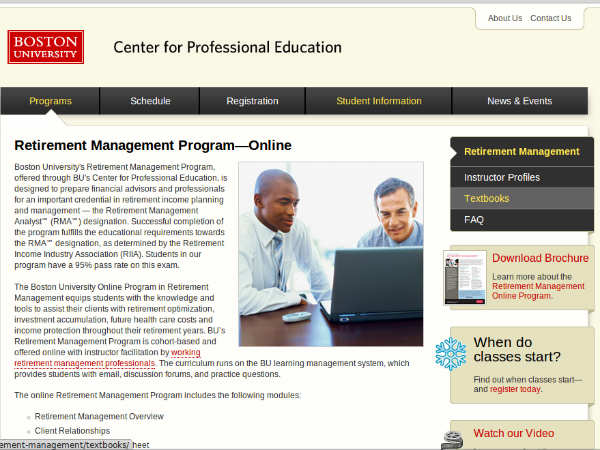Select the News & Events tab
This screenshot has height=450, width=600.
(x=519, y=101)
